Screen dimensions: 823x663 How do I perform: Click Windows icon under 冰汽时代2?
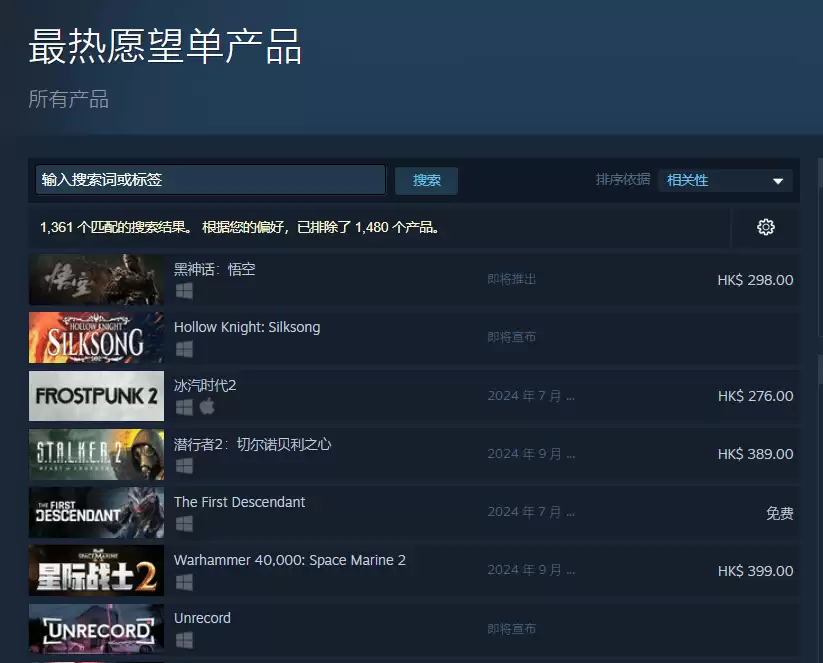click(184, 407)
